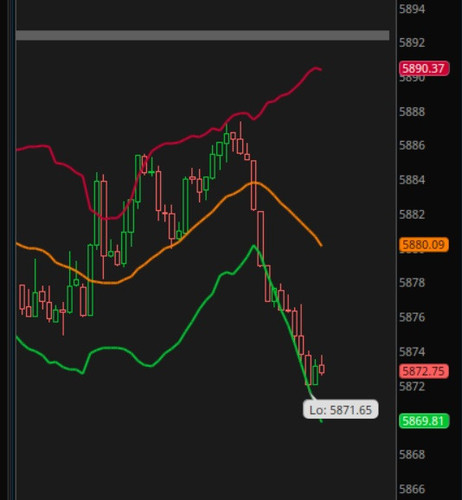Click the 5892 price axis label
The image size is (462, 500).
tap(412, 43)
